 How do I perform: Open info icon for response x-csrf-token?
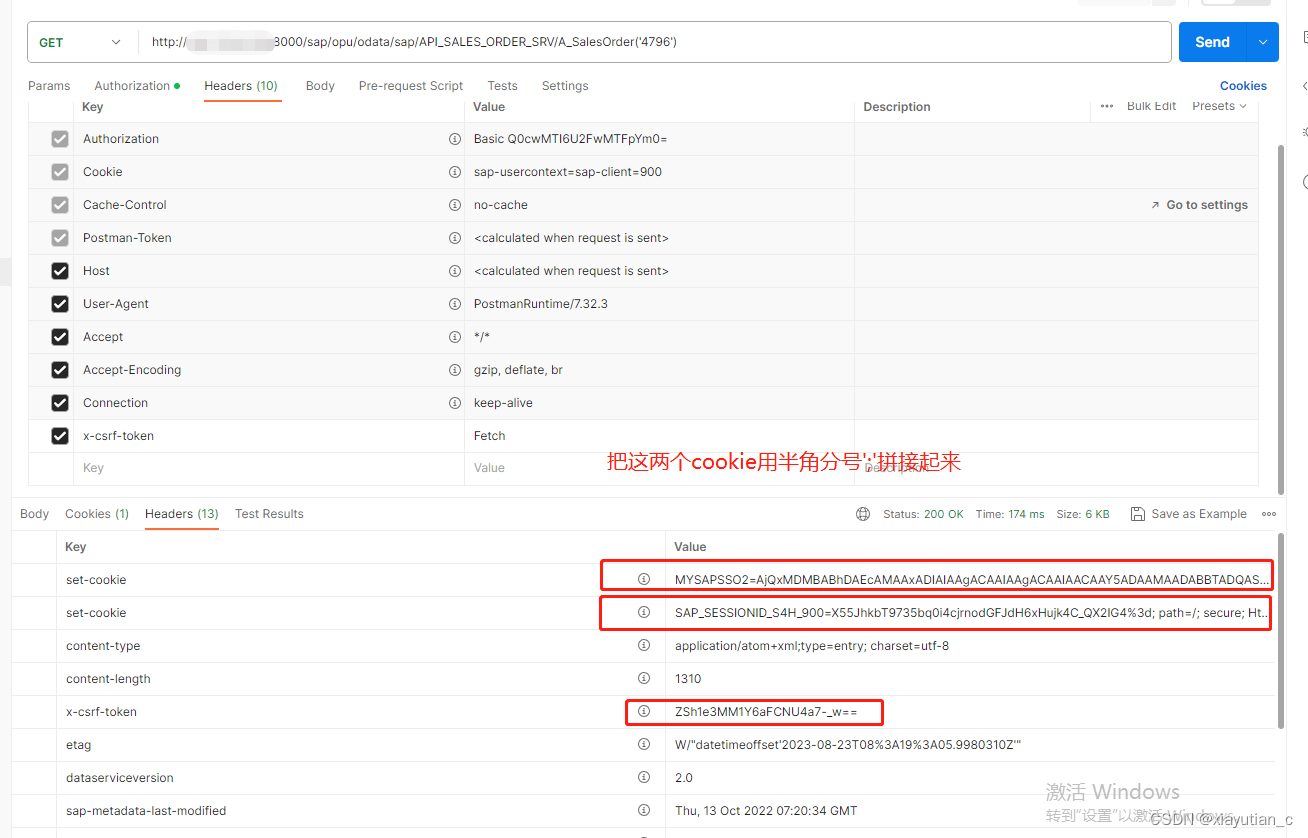[644, 711]
